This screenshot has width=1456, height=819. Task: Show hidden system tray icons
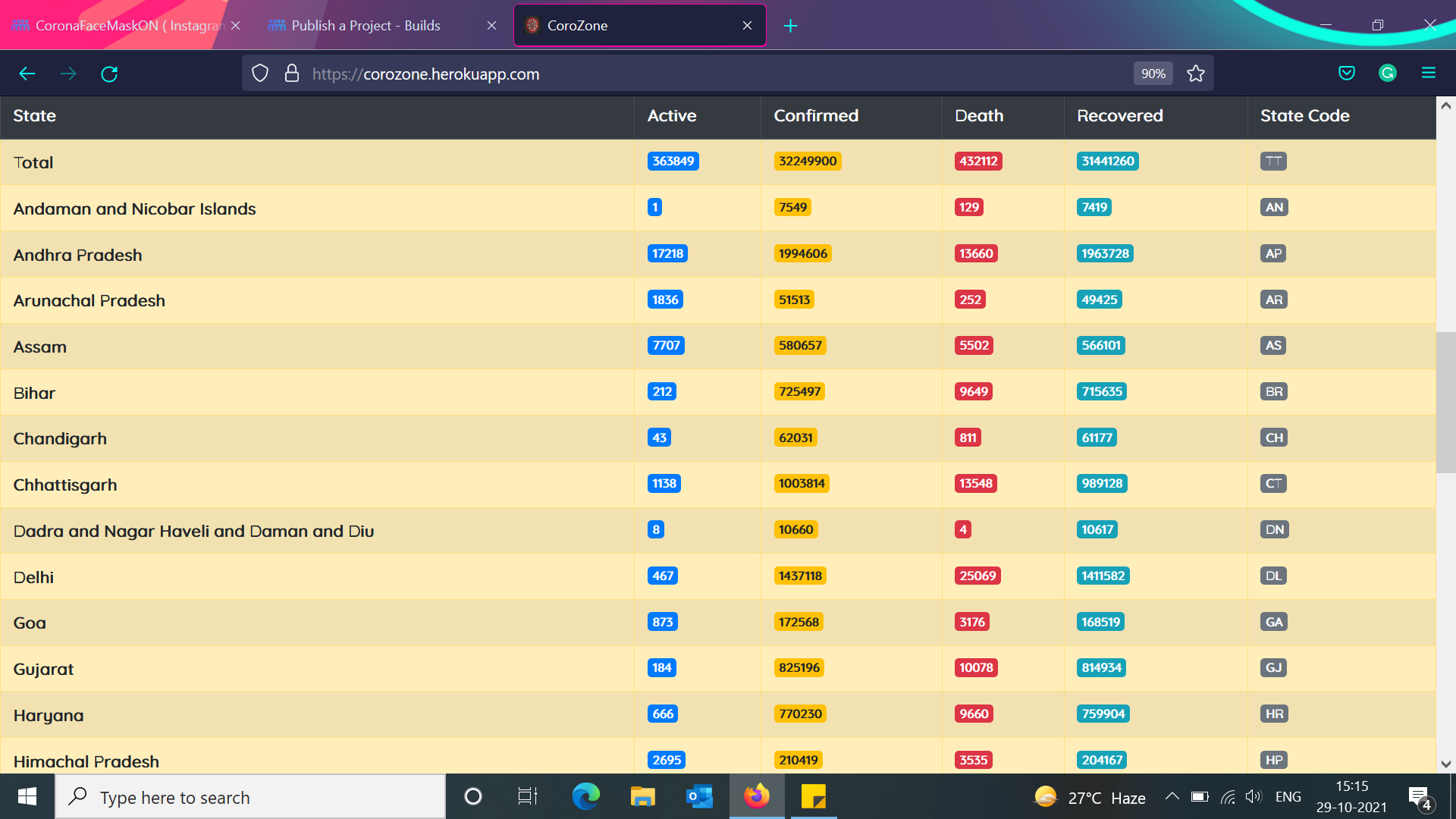1172,796
